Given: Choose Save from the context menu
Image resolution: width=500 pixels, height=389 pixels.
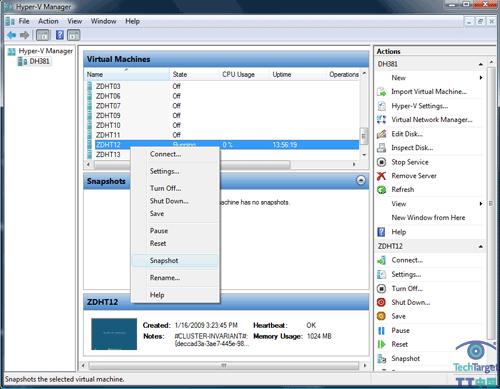Looking at the screenshot, I should click(x=175, y=214).
